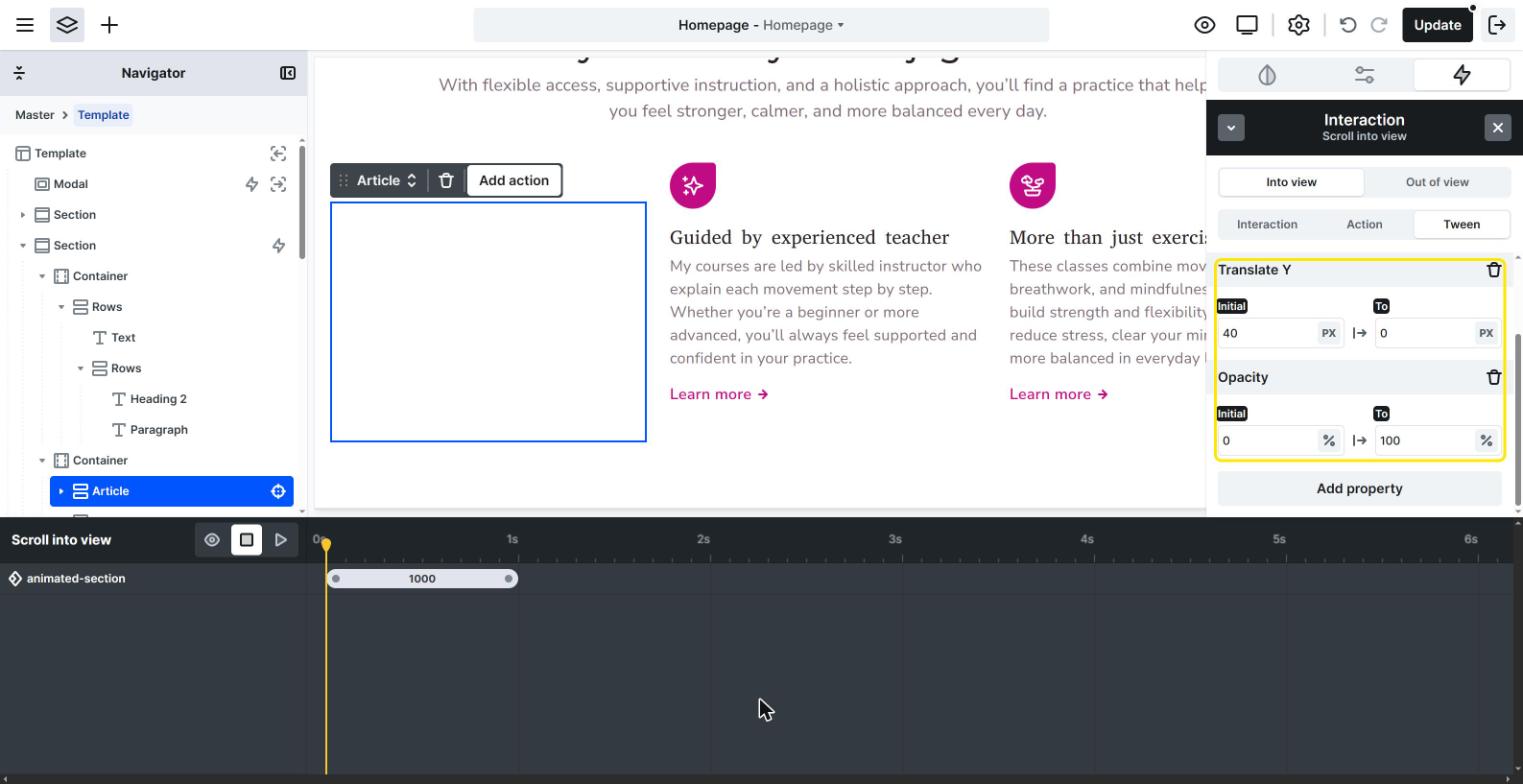Viewport: 1523px width, 784px height.
Task: Click the redo arrow
Action: (1379, 25)
